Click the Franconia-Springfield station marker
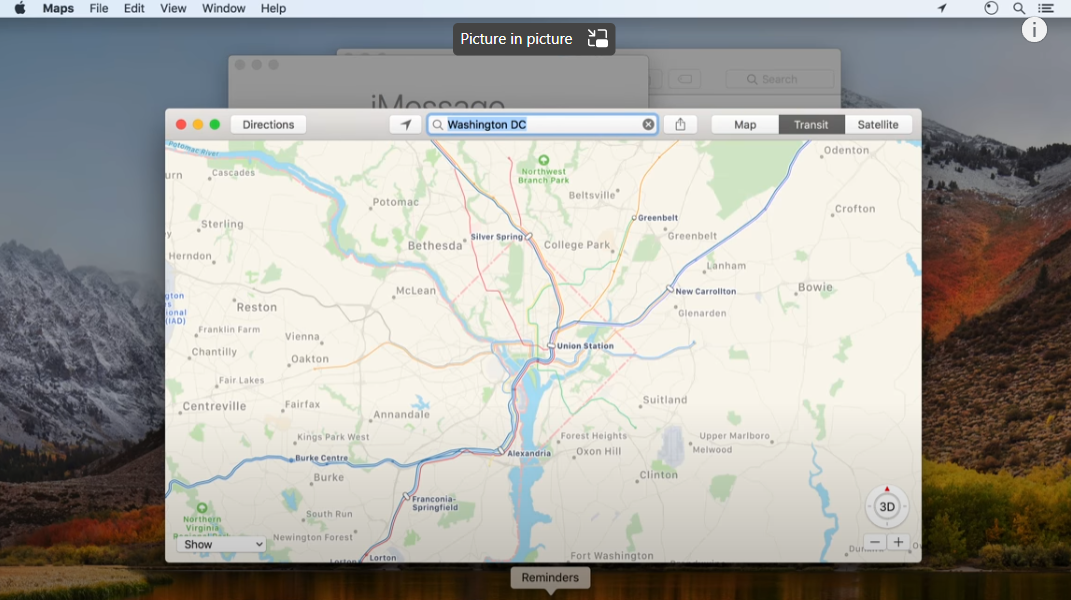The image size is (1071, 600). 406,496
